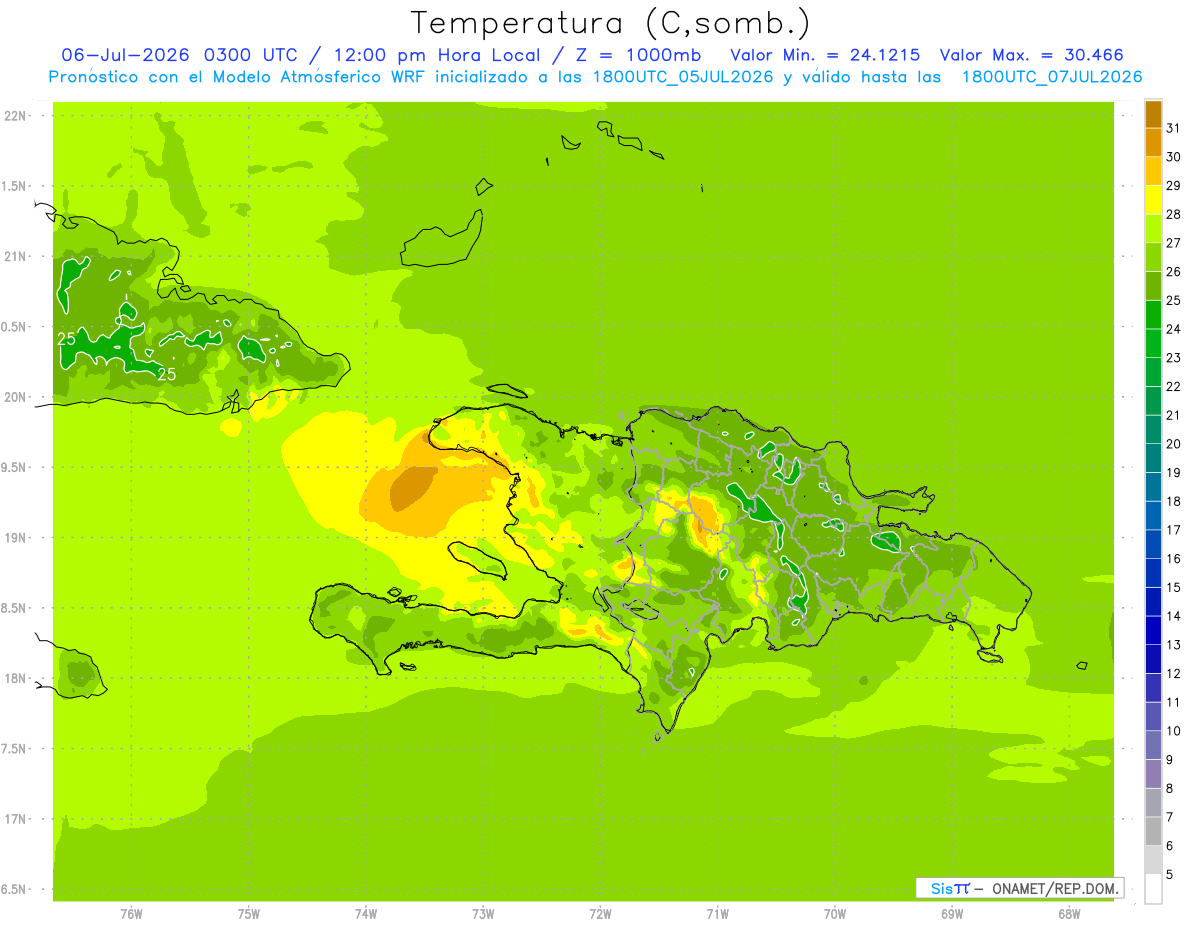Click the '18N' latitude axis label

pyautogui.click(x=17, y=678)
